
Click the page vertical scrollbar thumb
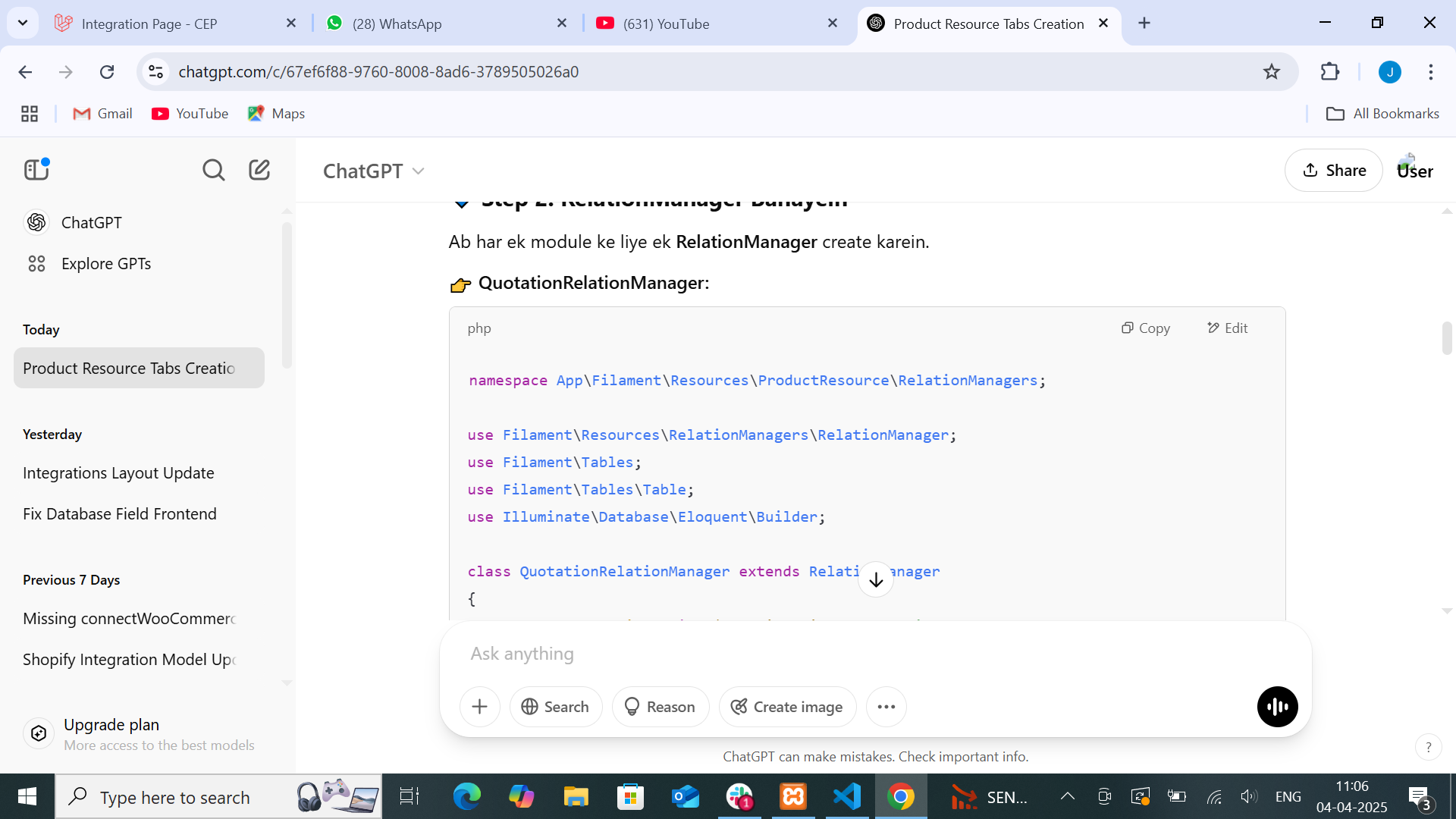tap(1447, 338)
